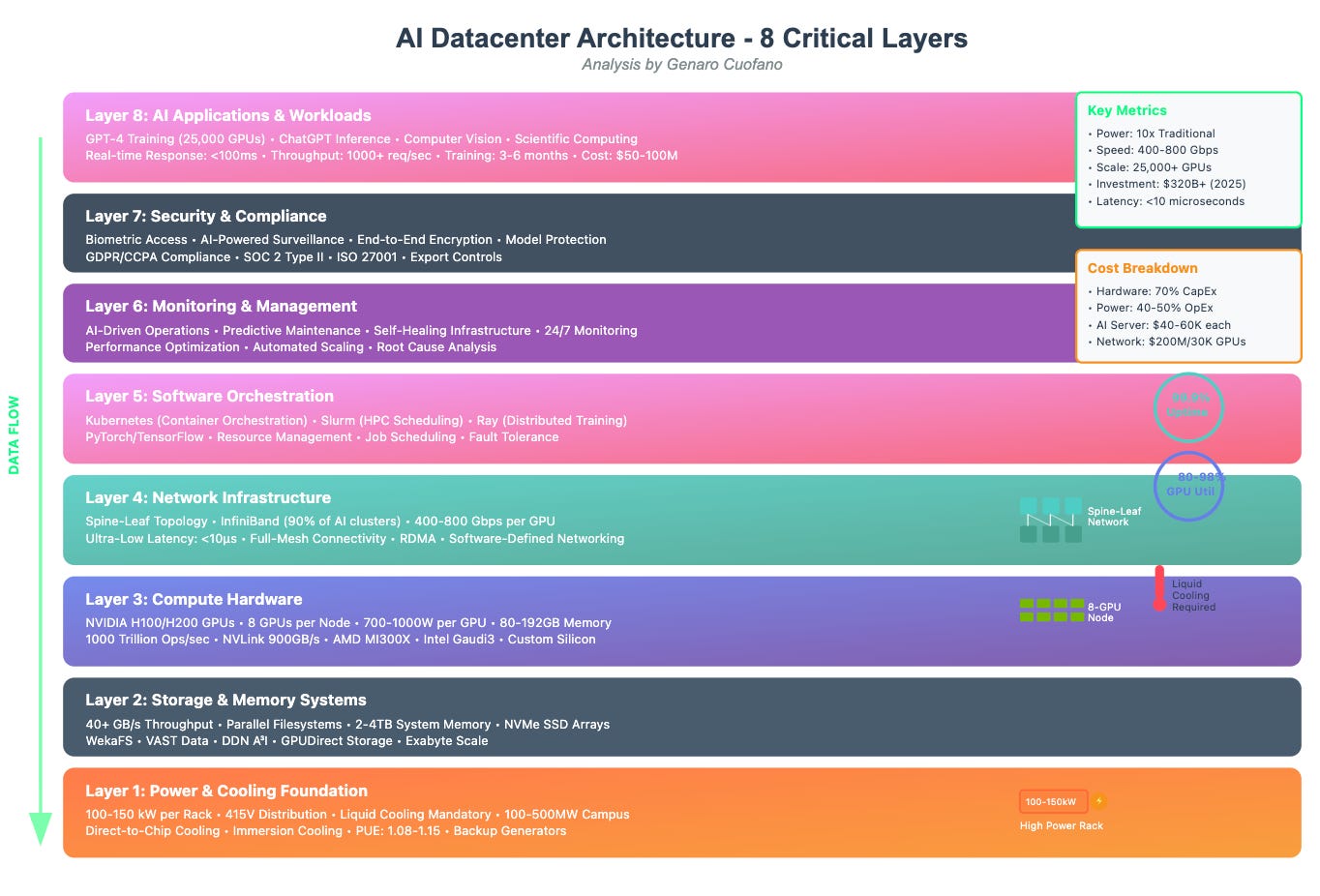Click the NVLink 900GB/s text
Viewport: 1320px width, 896px height.
tap(271, 639)
